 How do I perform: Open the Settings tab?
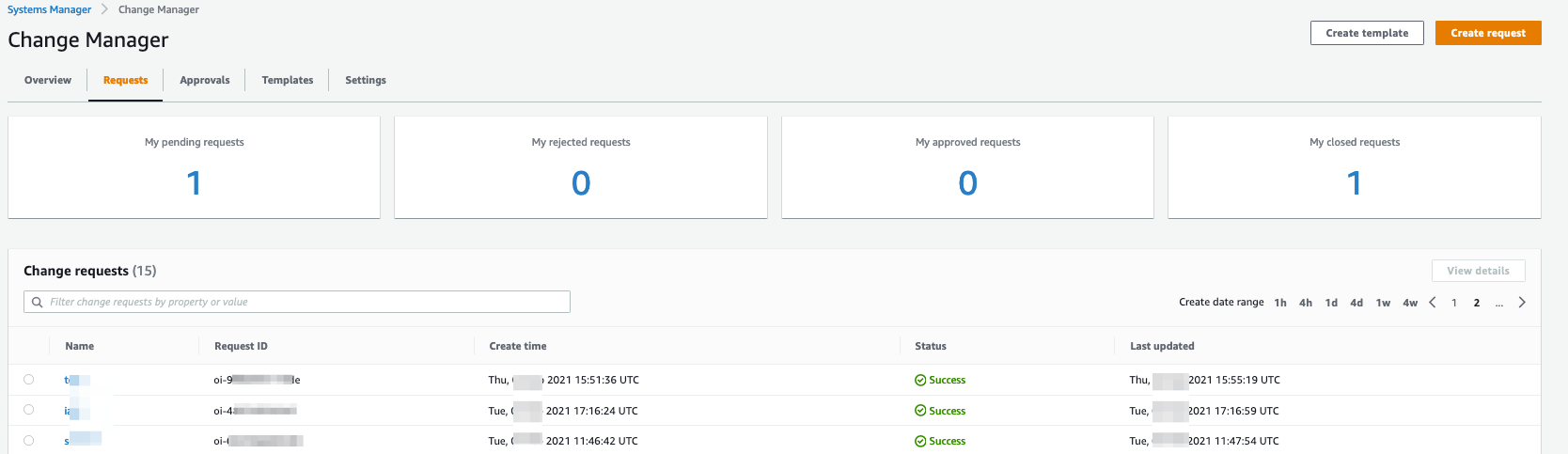pyautogui.click(x=366, y=80)
